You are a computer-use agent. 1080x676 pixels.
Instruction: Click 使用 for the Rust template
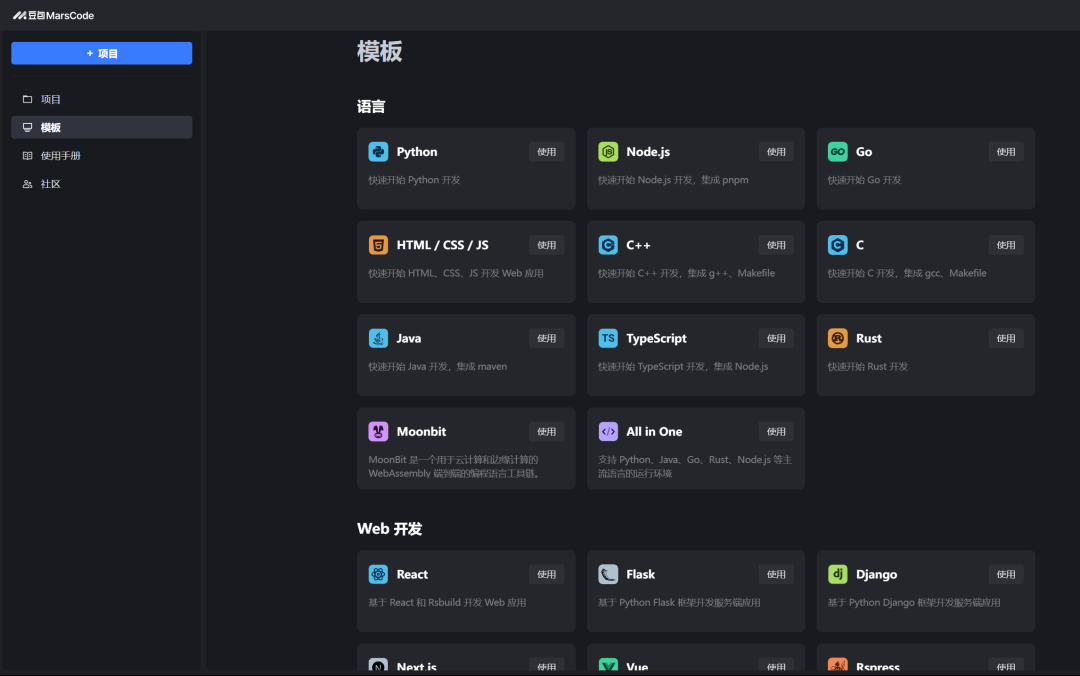pyautogui.click(x=1006, y=338)
